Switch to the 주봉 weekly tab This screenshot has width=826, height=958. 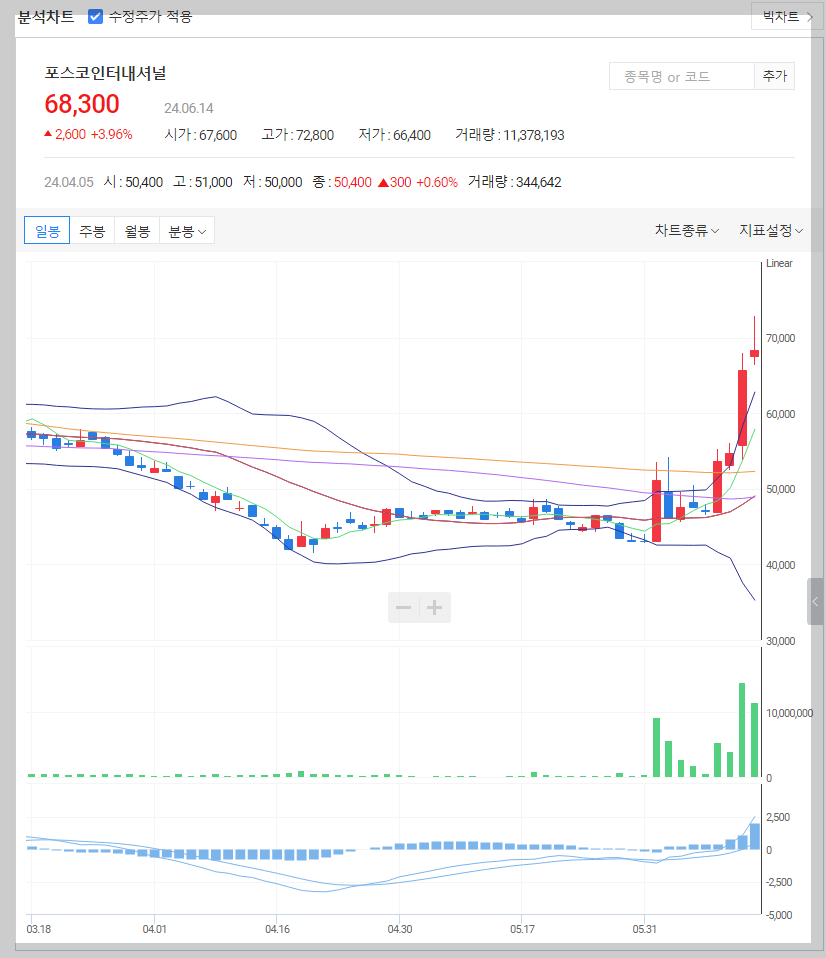92,231
